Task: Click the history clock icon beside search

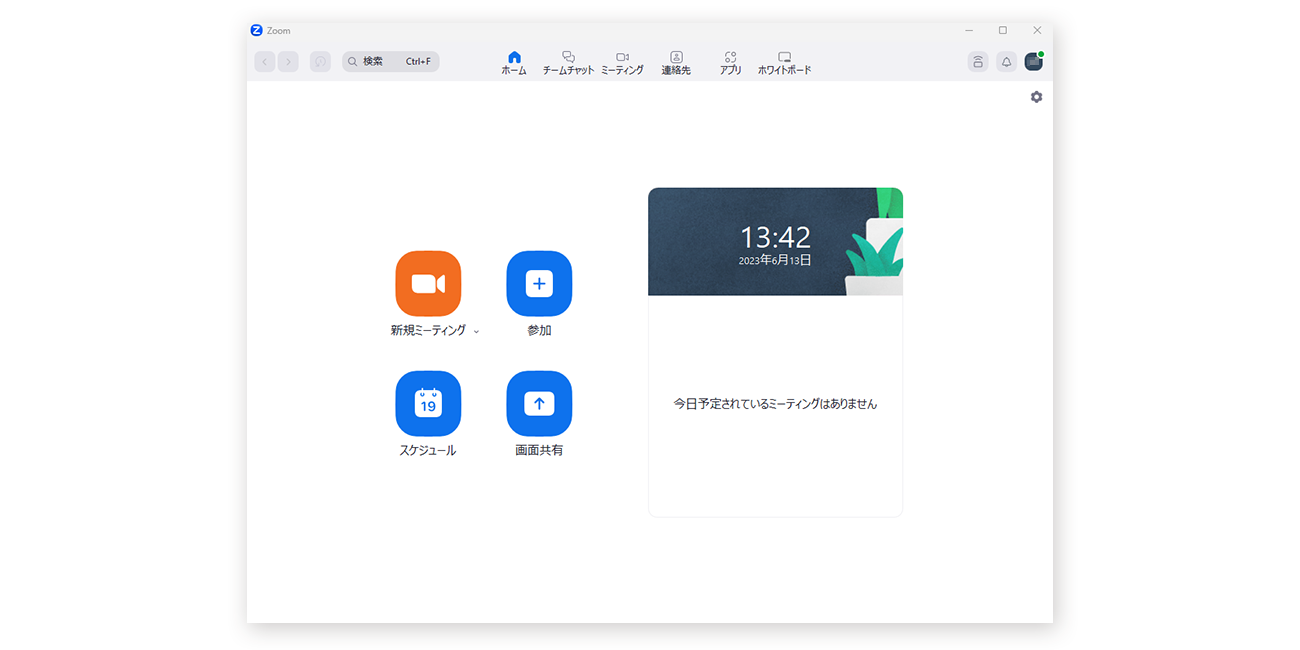Action: [x=320, y=62]
